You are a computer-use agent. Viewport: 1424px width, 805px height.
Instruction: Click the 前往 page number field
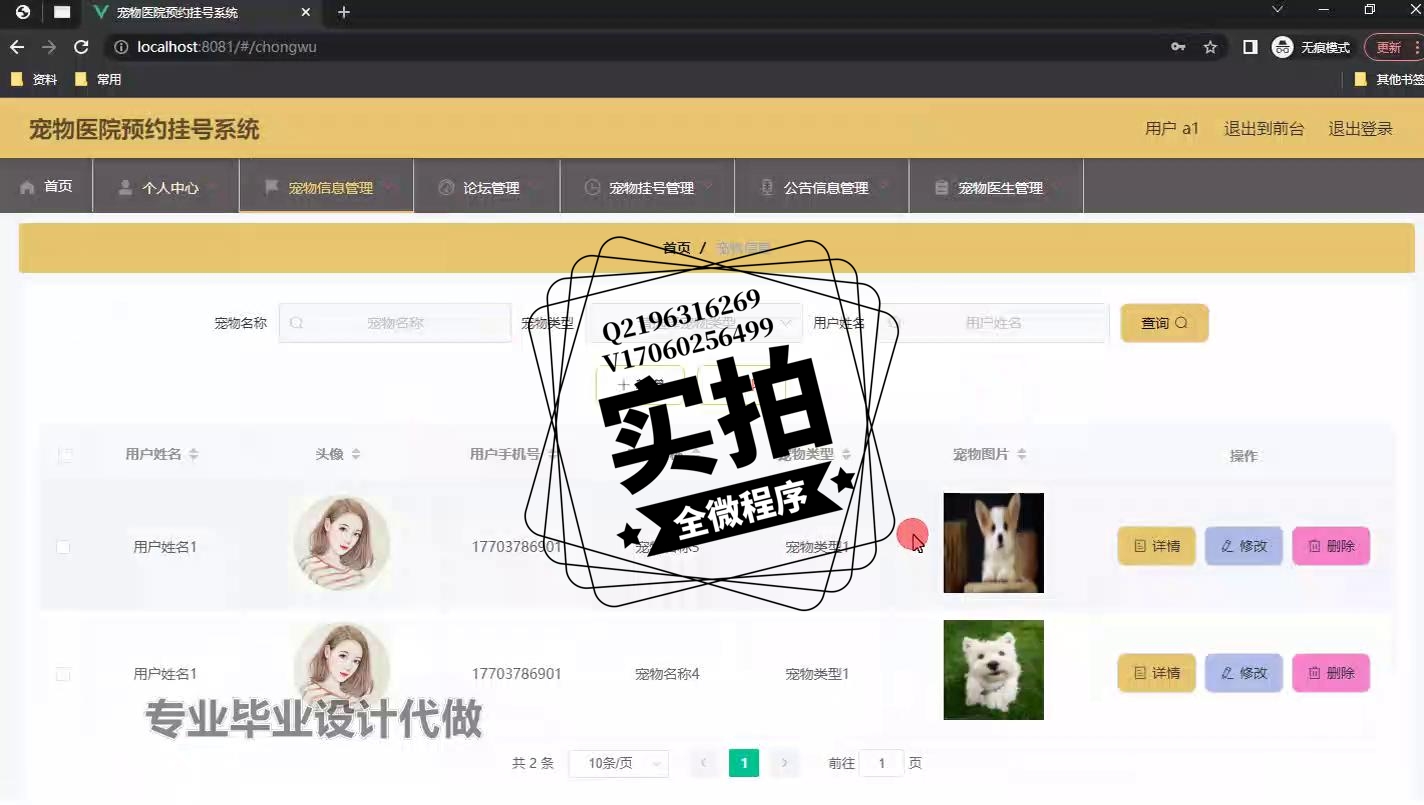click(x=881, y=763)
